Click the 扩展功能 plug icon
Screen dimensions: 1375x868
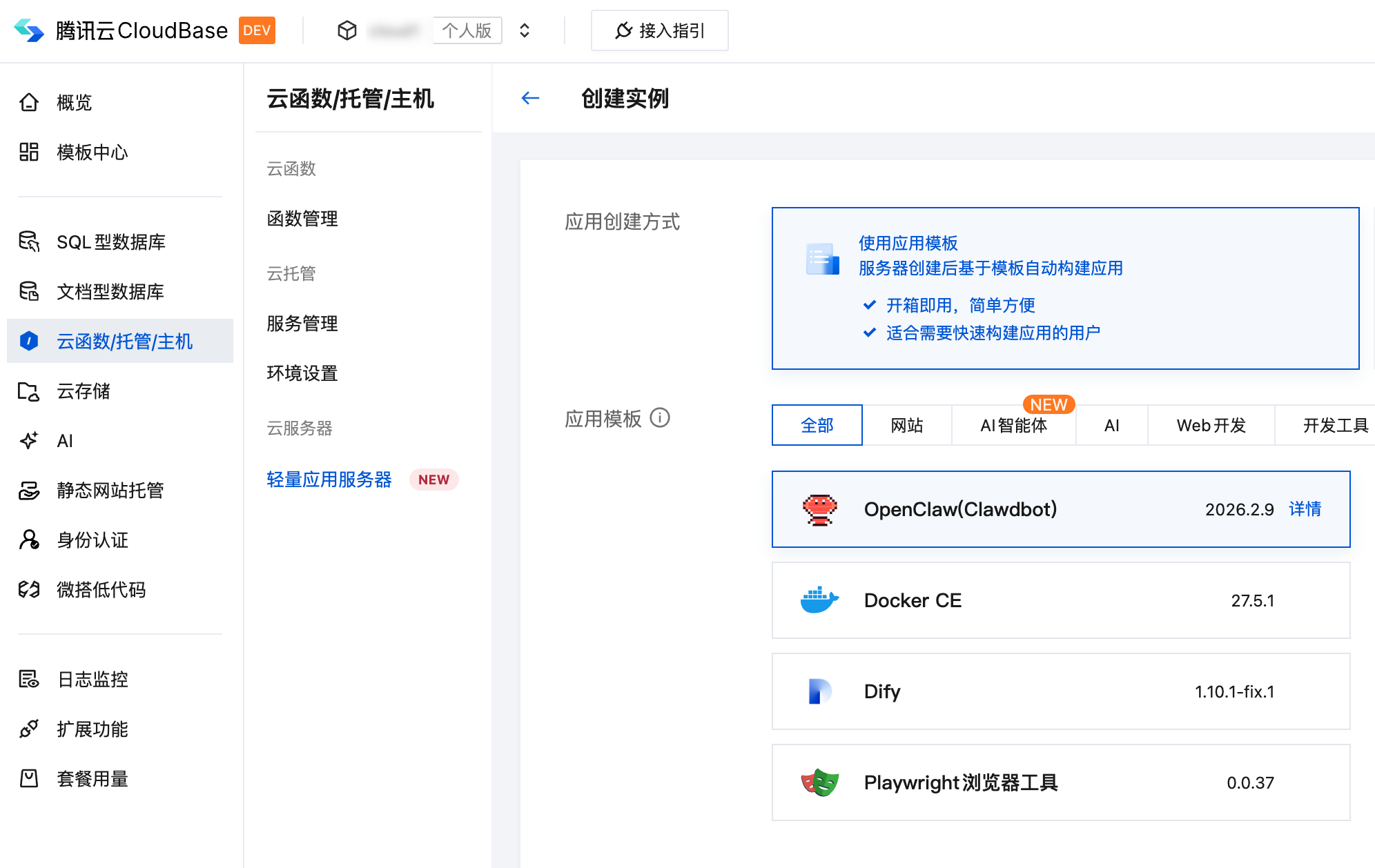29,729
